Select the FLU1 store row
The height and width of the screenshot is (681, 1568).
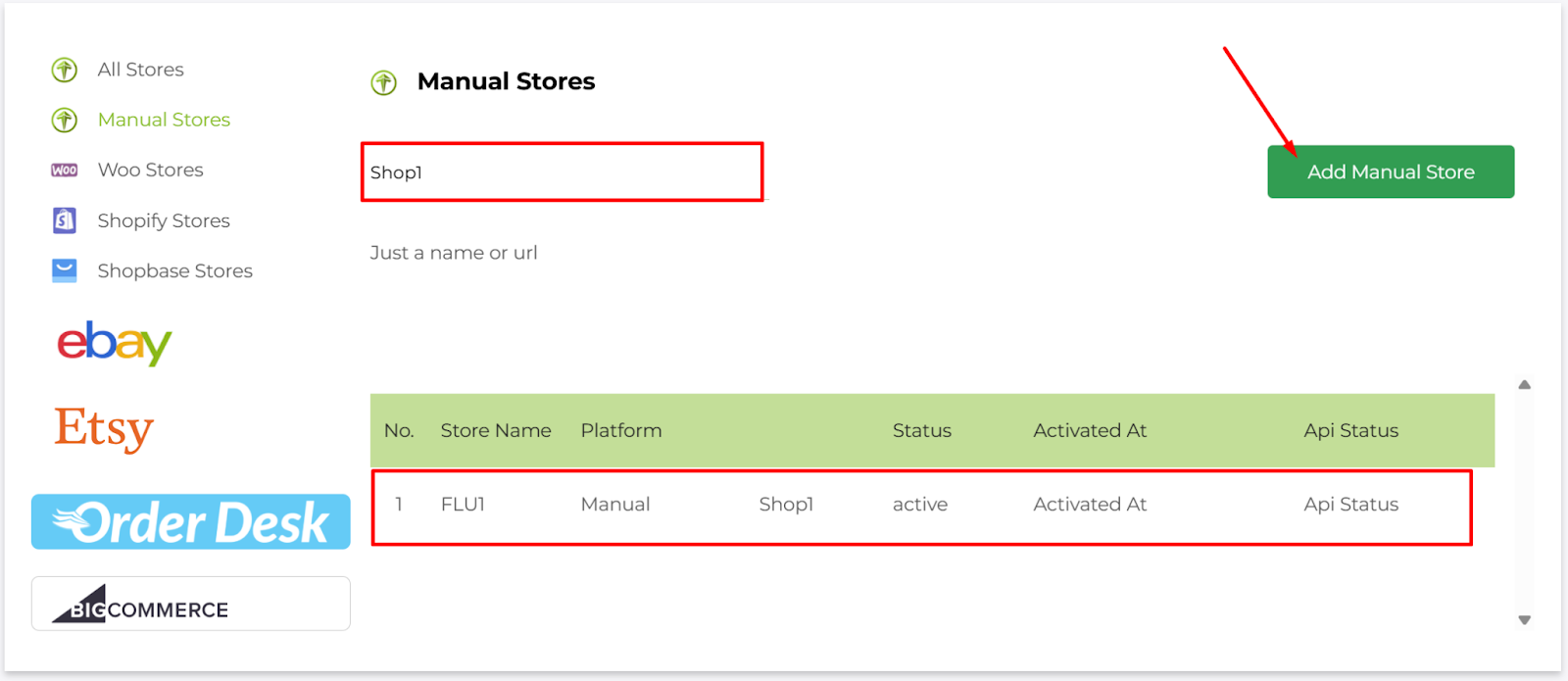921,506
